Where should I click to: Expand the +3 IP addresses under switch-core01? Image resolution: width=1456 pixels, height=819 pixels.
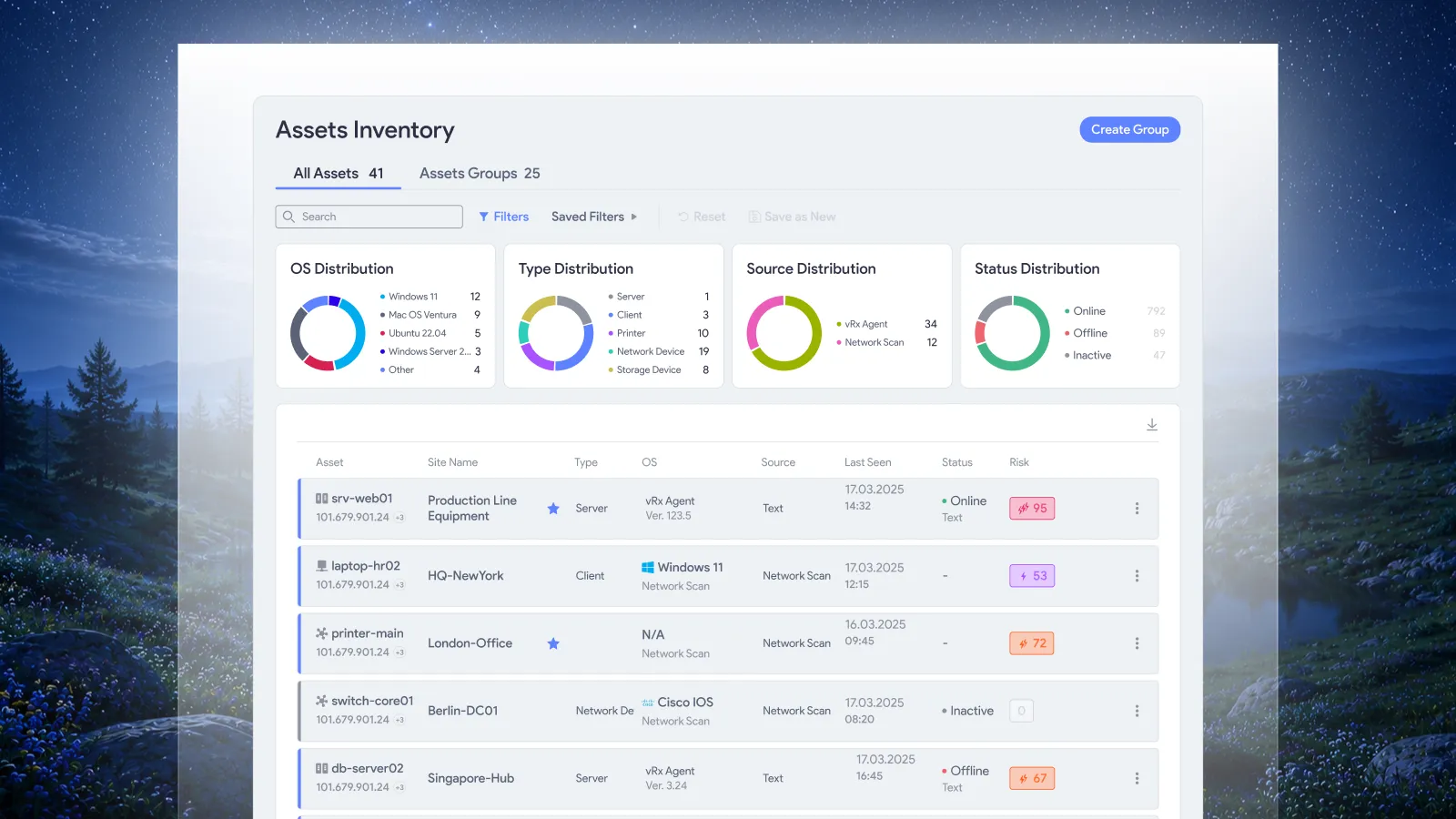click(x=399, y=720)
